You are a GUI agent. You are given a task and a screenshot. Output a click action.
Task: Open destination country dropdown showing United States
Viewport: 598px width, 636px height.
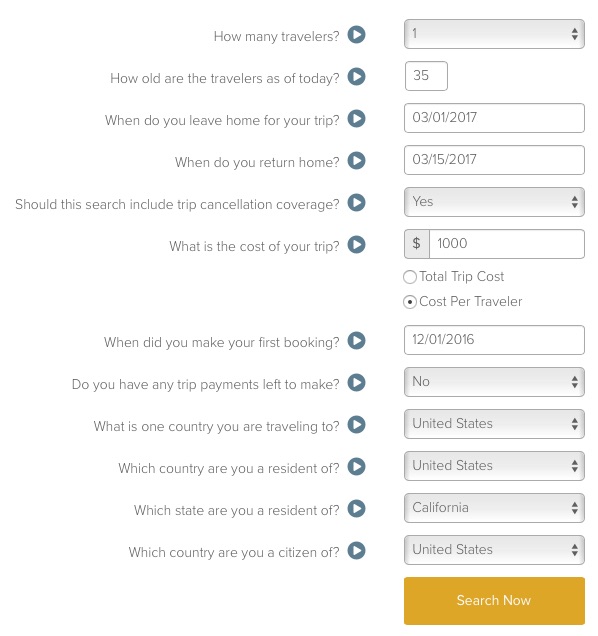[494, 424]
